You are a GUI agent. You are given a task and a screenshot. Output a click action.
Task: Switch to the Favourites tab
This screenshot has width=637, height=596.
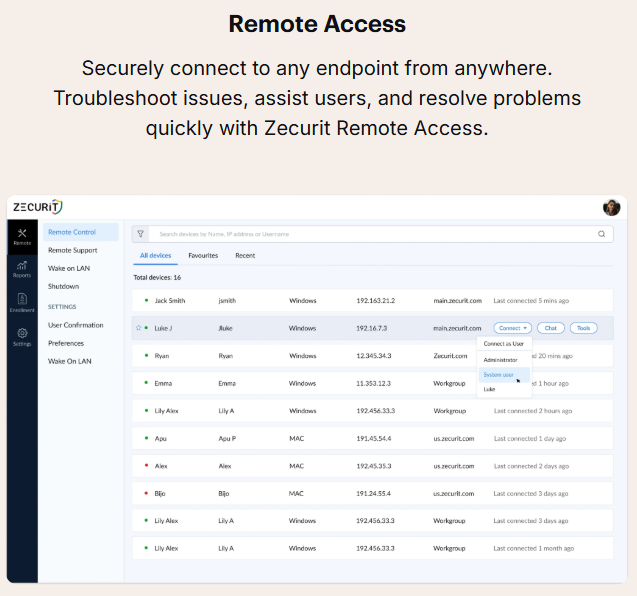tap(203, 256)
